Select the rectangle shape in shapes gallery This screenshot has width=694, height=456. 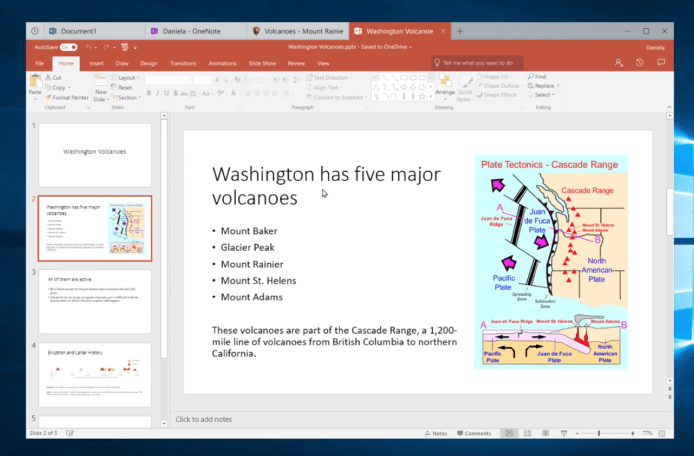coord(404,77)
